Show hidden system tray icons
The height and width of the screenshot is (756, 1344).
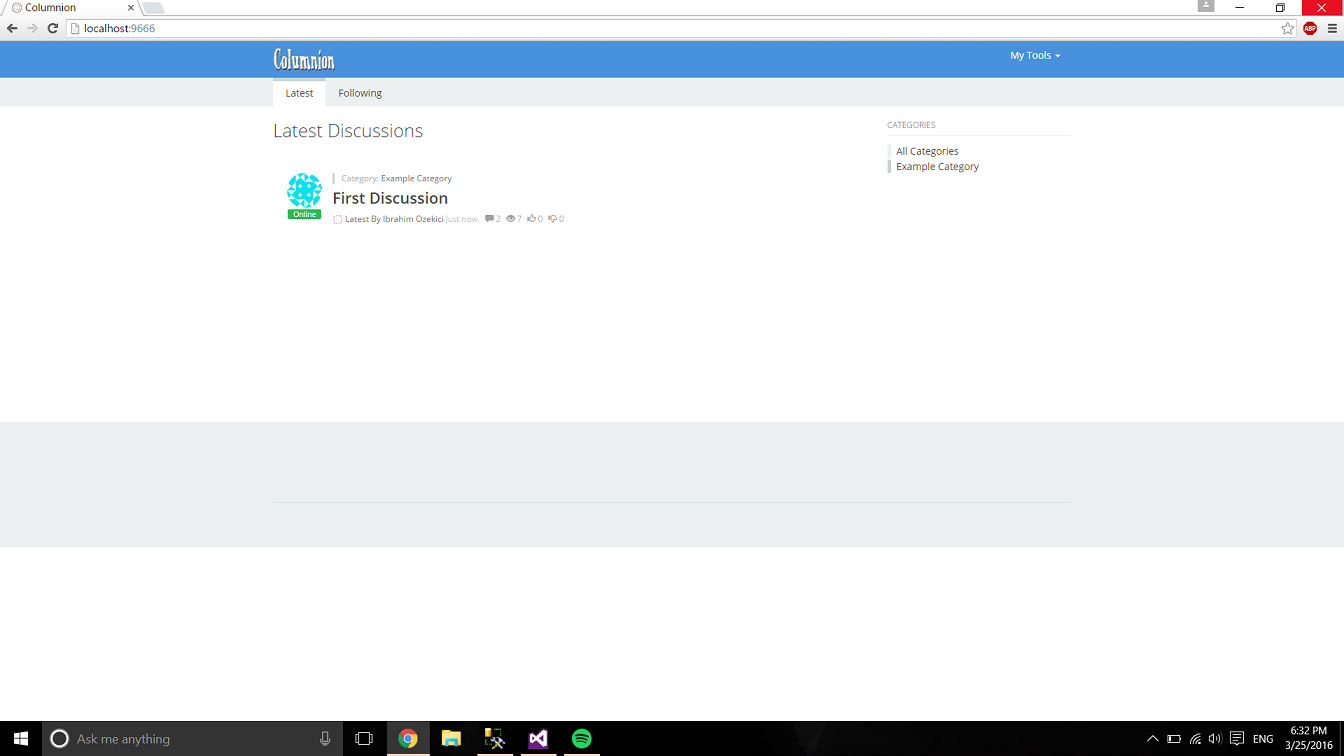(1152, 739)
